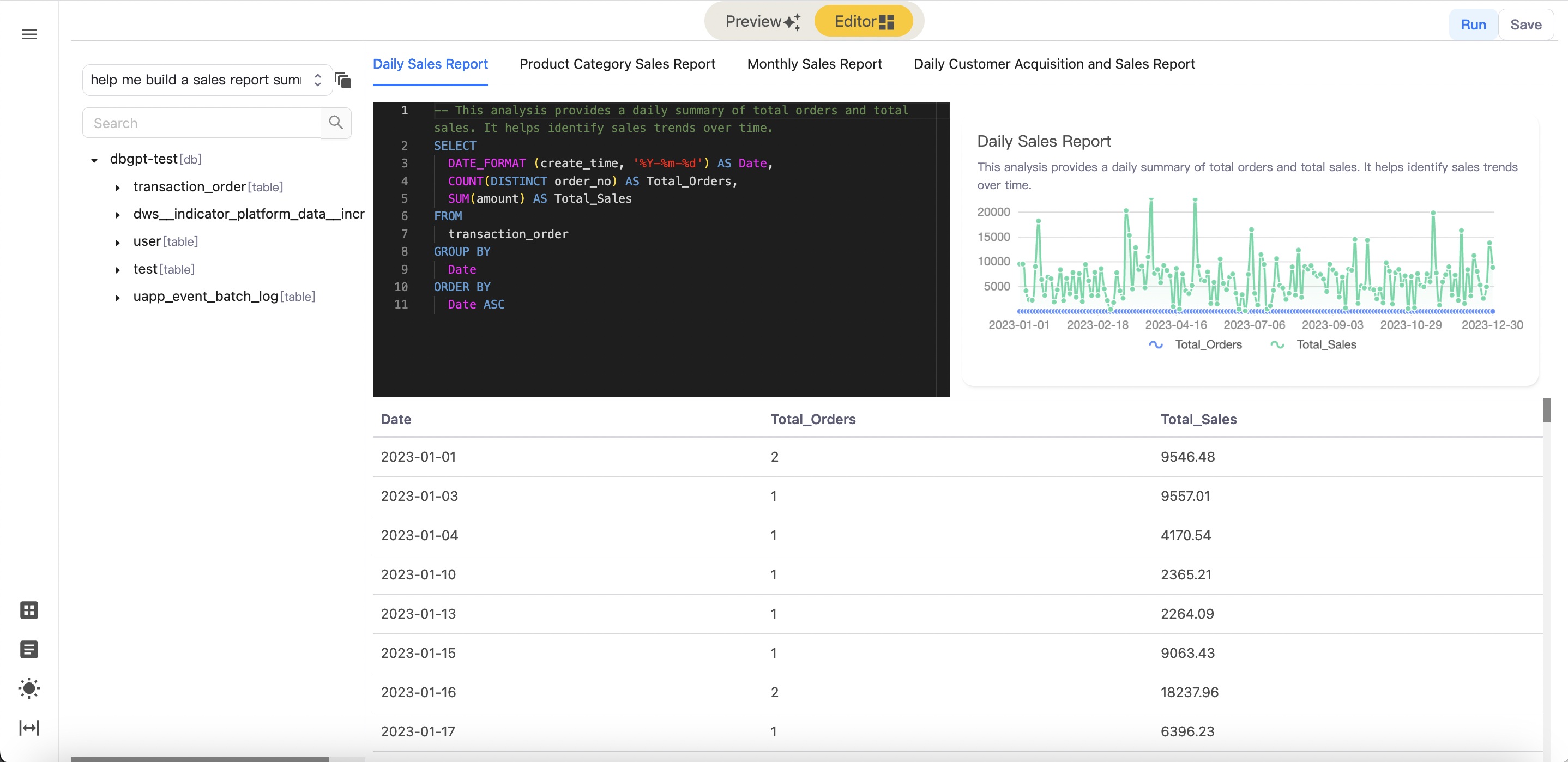This screenshot has height=762, width=1568.
Task: Toggle Total_Orders series in chart legend
Action: [x=1196, y=344]
